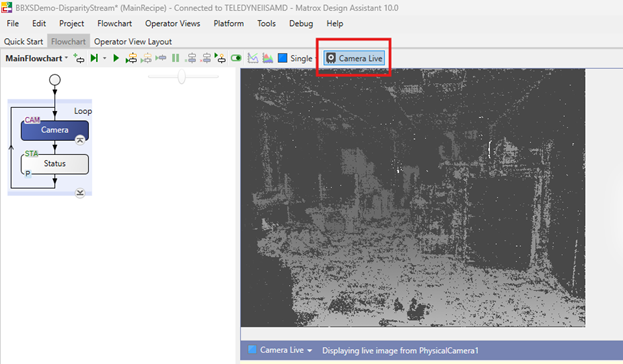623x364 pixels.
Task: Toggle the Camera Live button
Action: pos(354,58)
